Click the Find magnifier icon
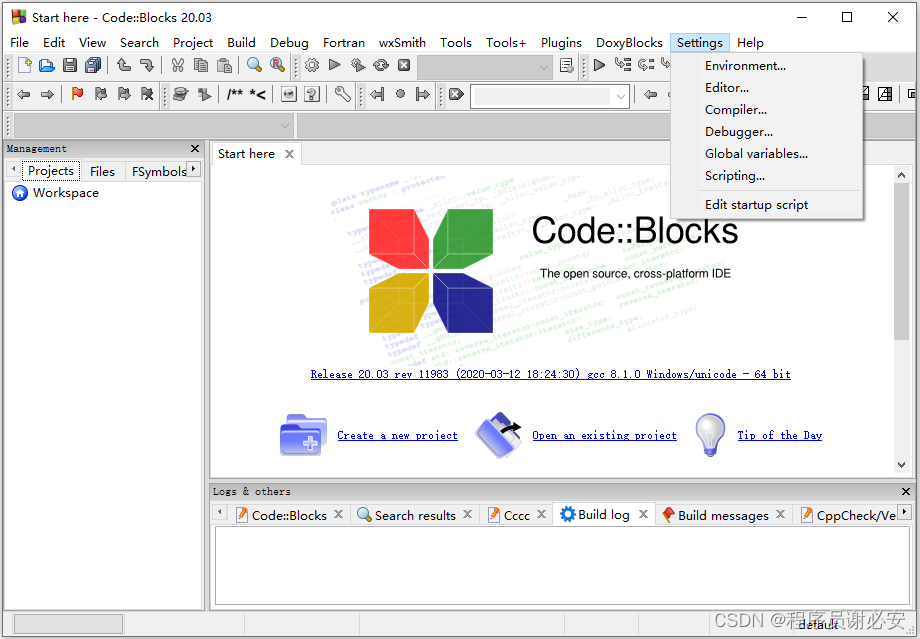 point(254,65)
